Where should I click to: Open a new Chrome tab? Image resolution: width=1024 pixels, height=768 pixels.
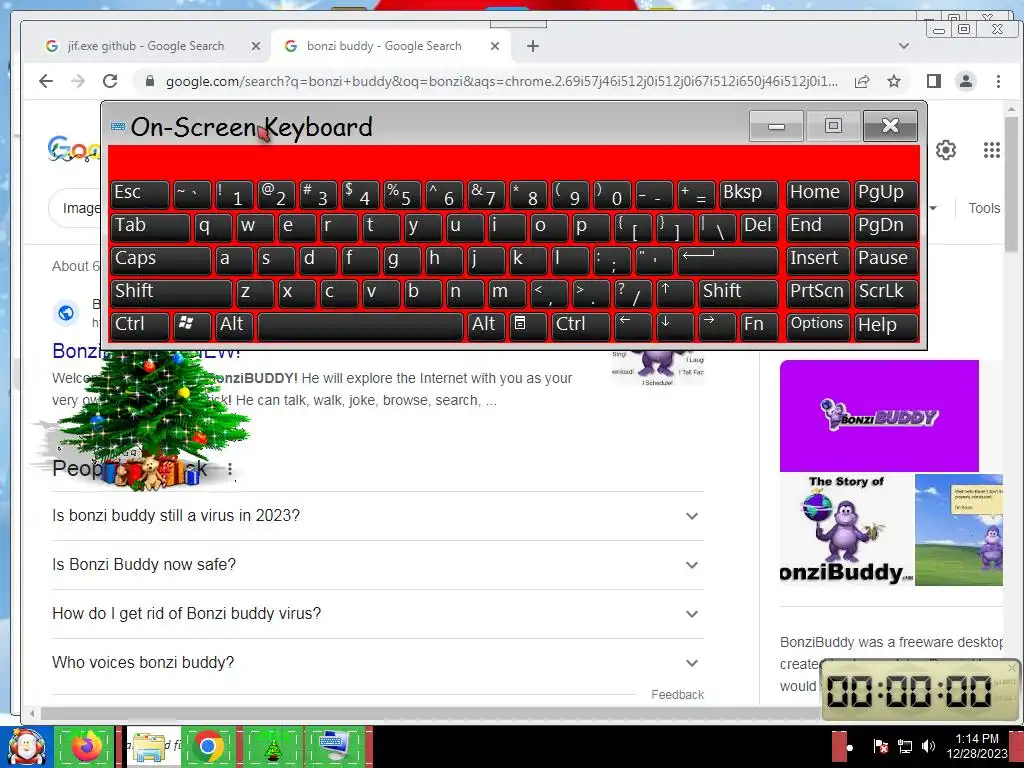(533, 46)
